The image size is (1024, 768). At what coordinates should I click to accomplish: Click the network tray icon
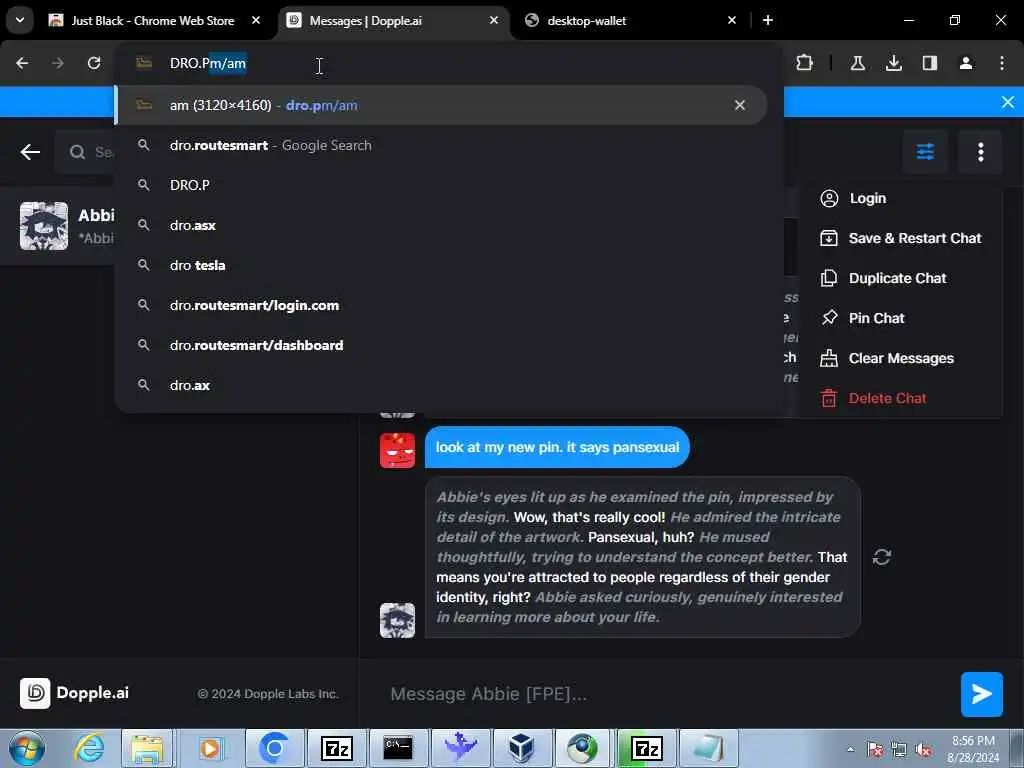point(899,750)
